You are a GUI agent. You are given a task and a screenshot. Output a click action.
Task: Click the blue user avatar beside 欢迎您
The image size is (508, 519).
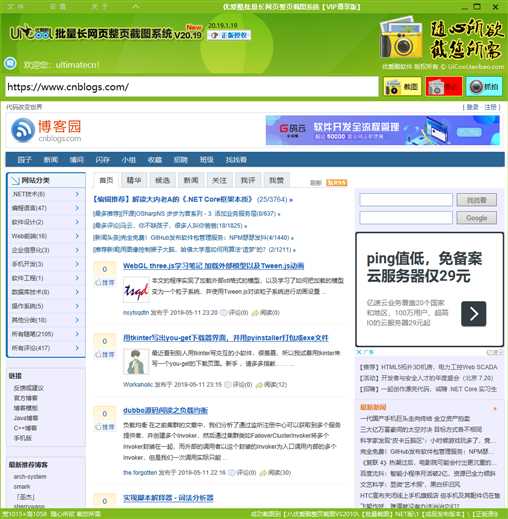[x=10, y=63]
